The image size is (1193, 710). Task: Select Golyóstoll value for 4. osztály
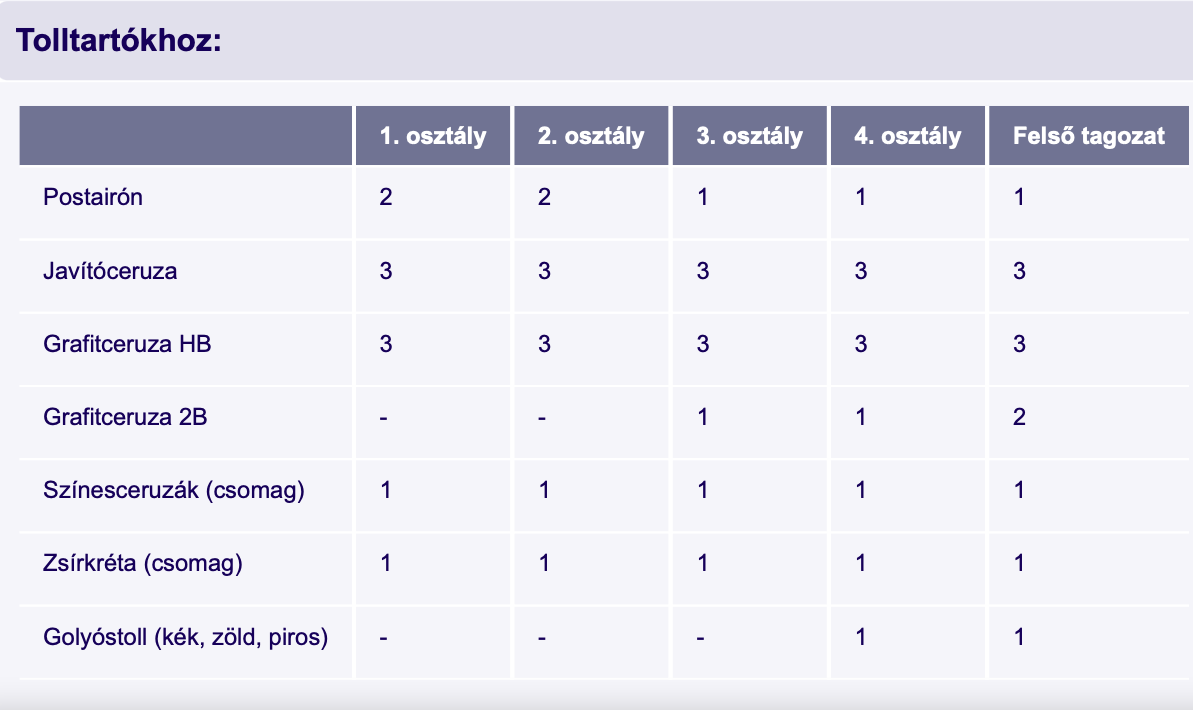pos(861,637)
